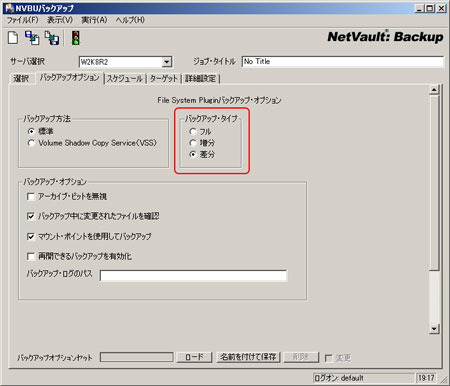Click the scrollbar up arrow
The image size is (450, 386).
(x=434, y=90)
